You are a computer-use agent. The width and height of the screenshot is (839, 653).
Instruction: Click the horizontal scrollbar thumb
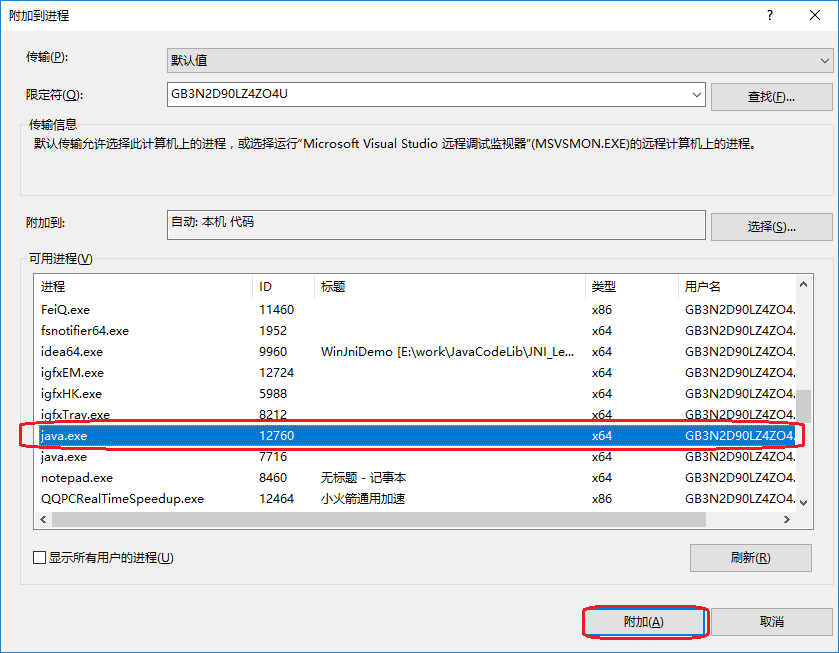pyautogui.click(x=379, y=519)
